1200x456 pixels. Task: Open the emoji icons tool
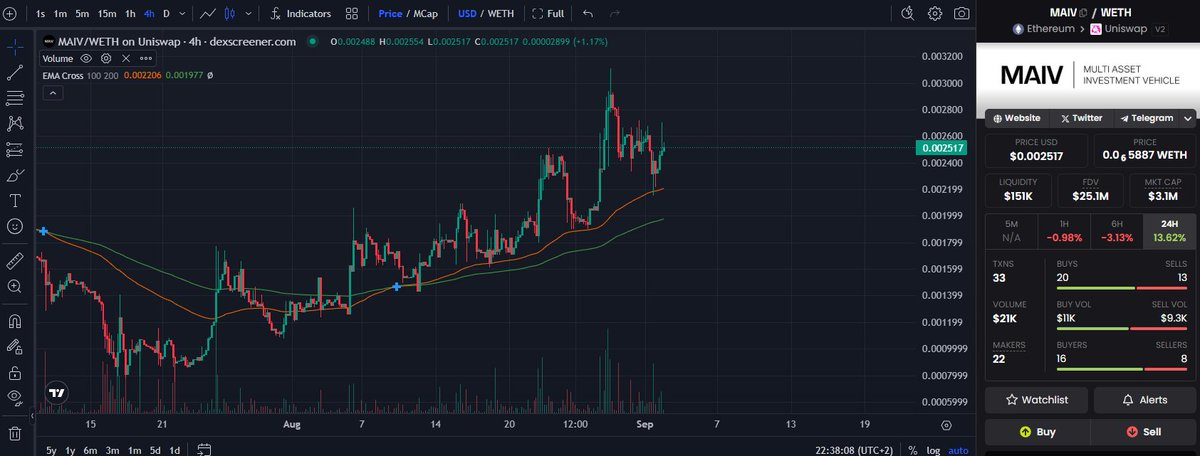pyautogui.click(x=15, y=226)
